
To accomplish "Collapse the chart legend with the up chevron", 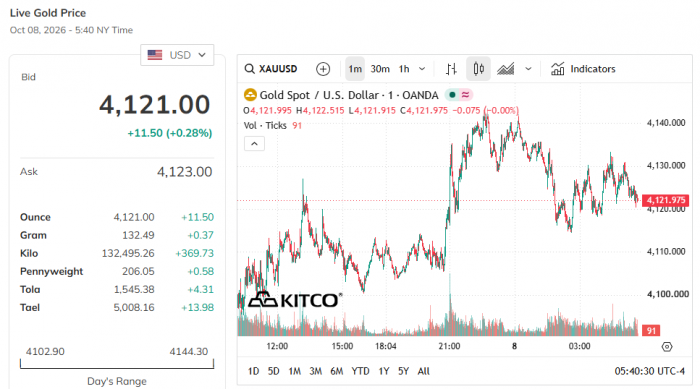I will [254, 143].
